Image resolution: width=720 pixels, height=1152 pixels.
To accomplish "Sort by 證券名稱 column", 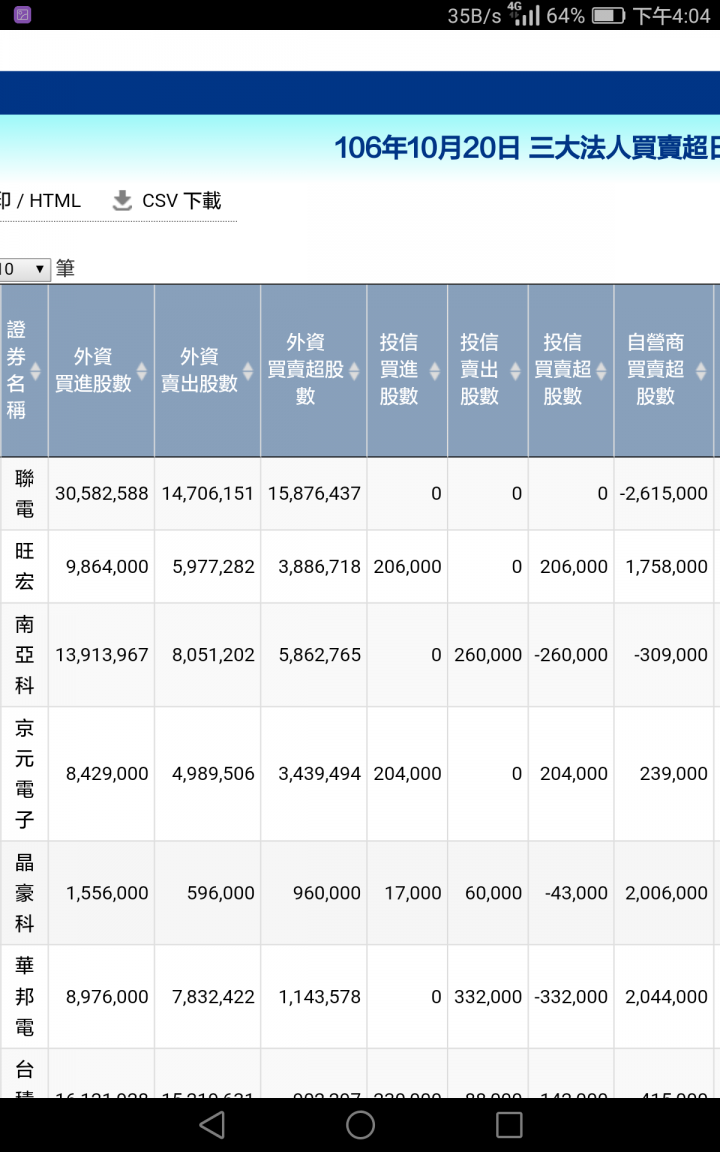I will click(24, 370).
